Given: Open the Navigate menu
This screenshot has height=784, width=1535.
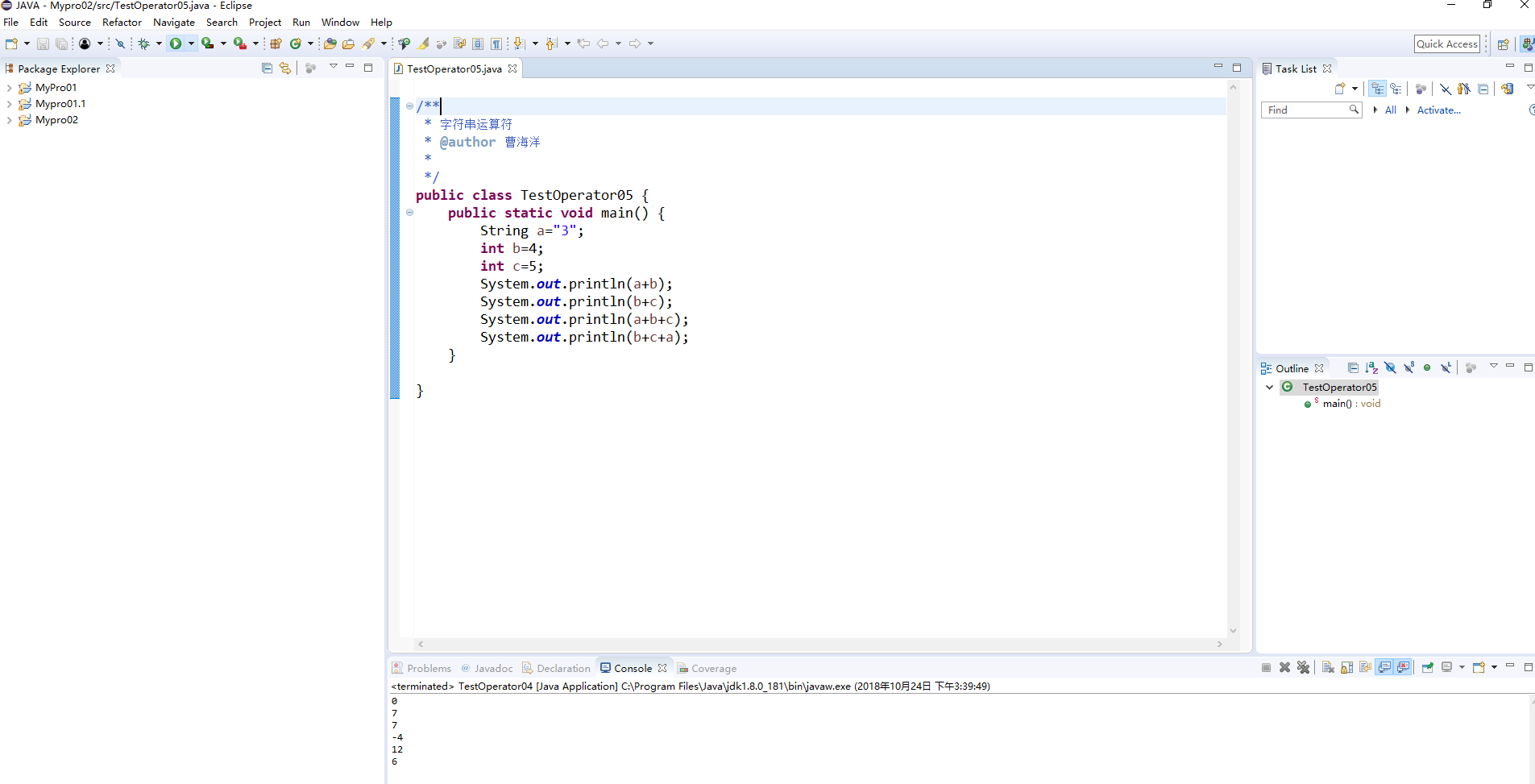Looking at the screenshot, I should [174, 23].
